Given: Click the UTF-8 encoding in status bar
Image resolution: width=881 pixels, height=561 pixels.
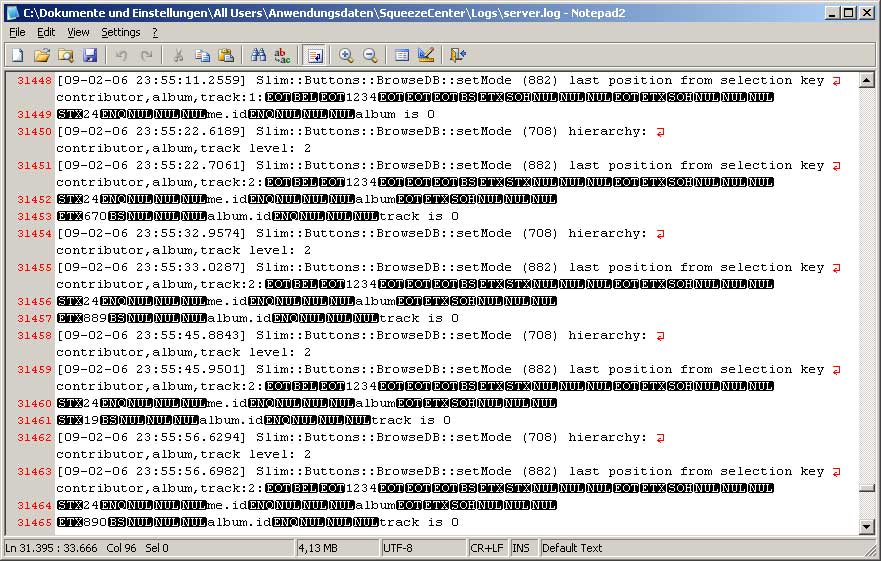Looking at the screenshot, I should click(400, 548).
